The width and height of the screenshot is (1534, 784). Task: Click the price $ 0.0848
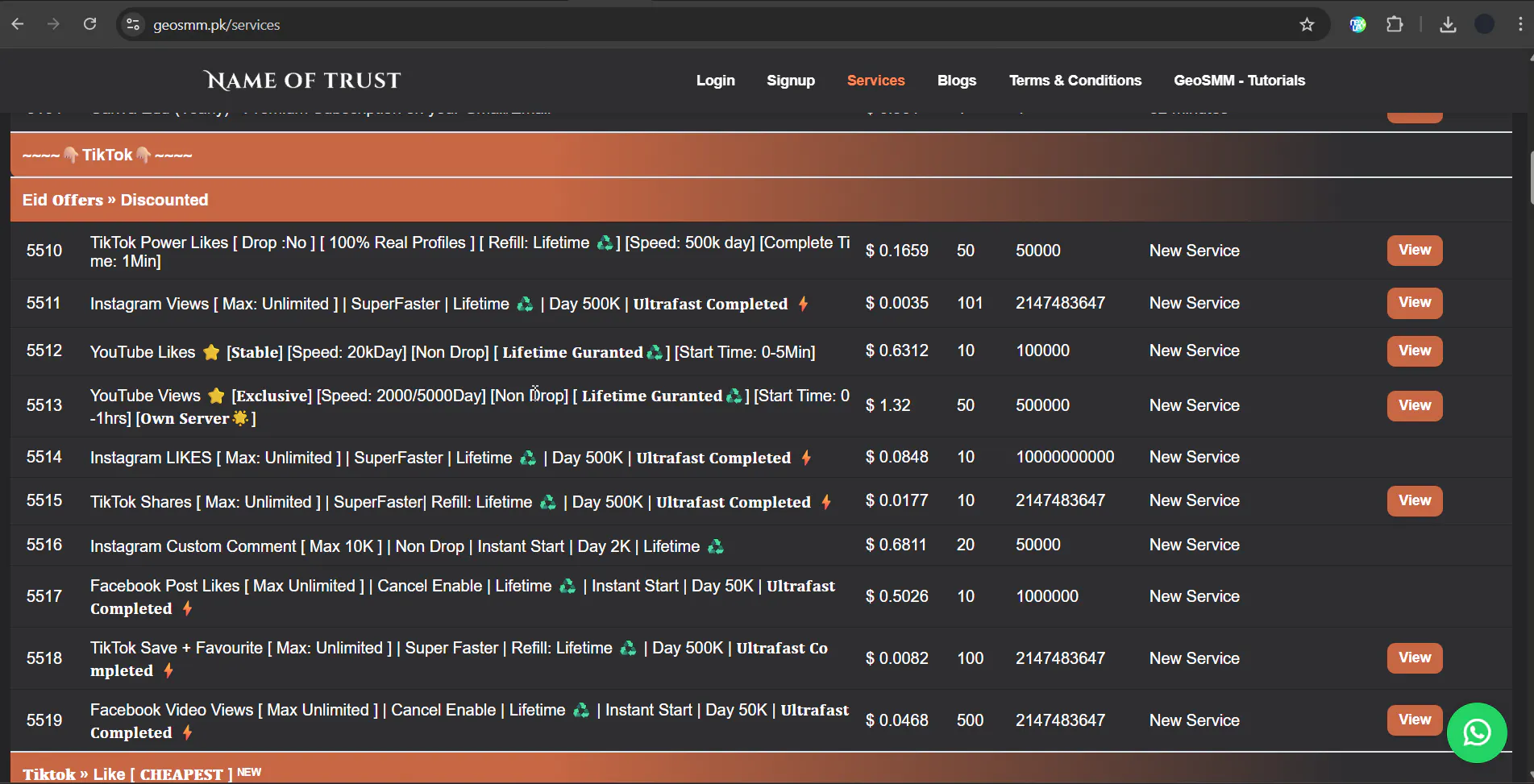(897, 457)
